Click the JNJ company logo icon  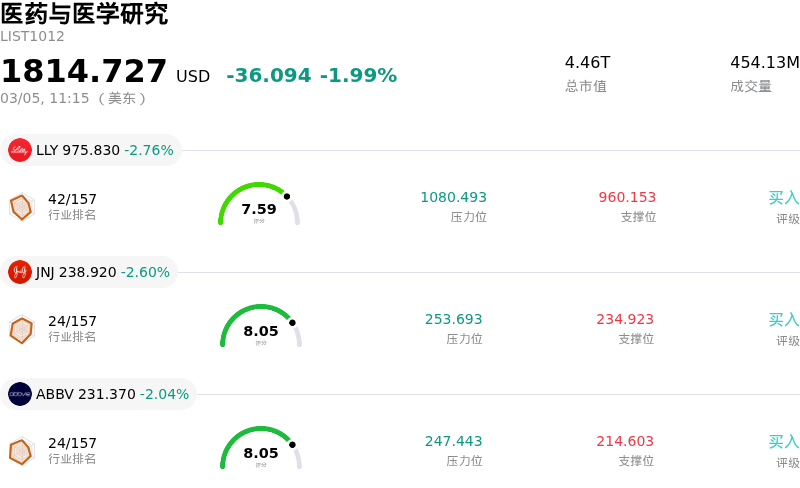coord(20,272)
